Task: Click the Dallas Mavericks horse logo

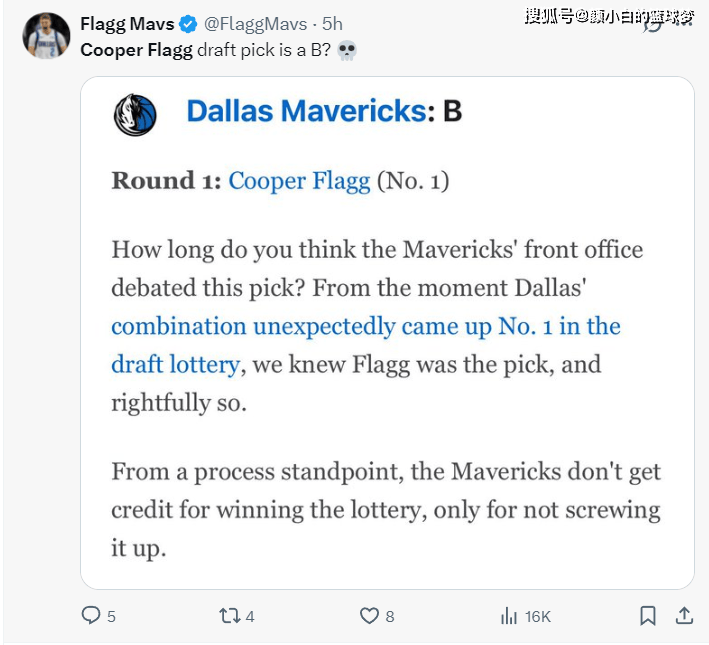Action: click(135, 114)
